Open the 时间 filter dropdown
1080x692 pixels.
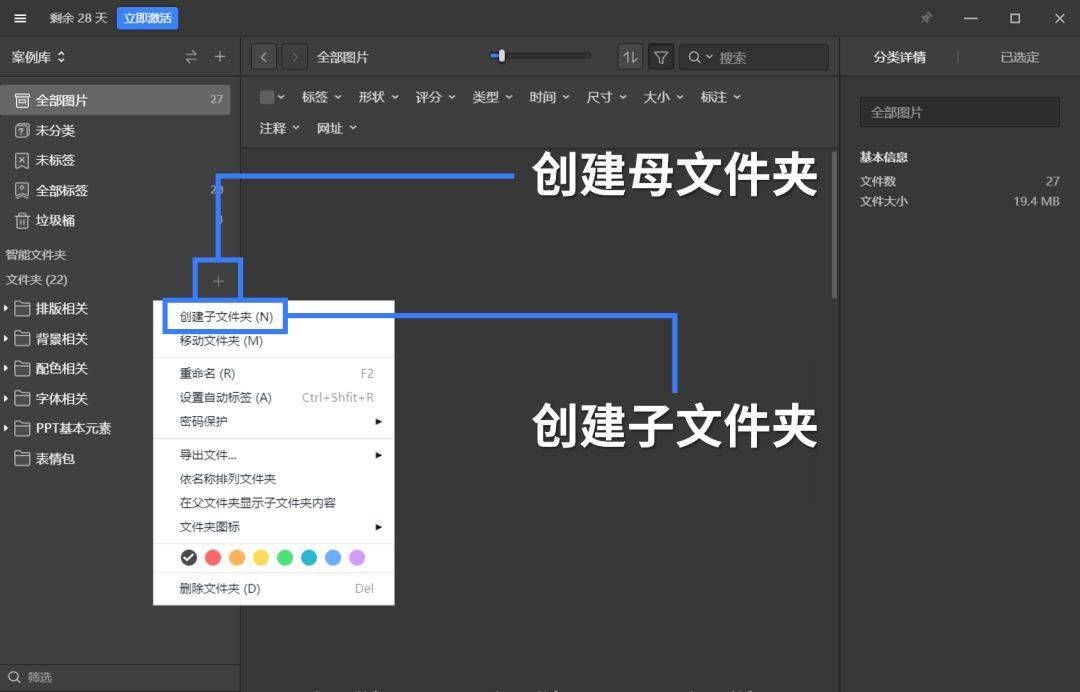pos(550,97)
